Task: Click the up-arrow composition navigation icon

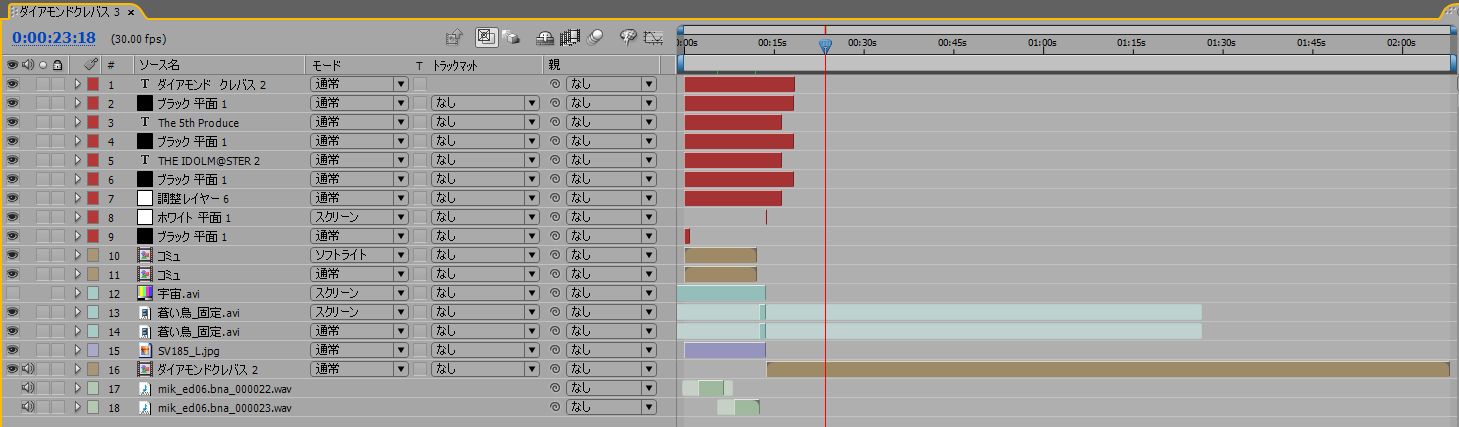Action: tap(454, 38)
